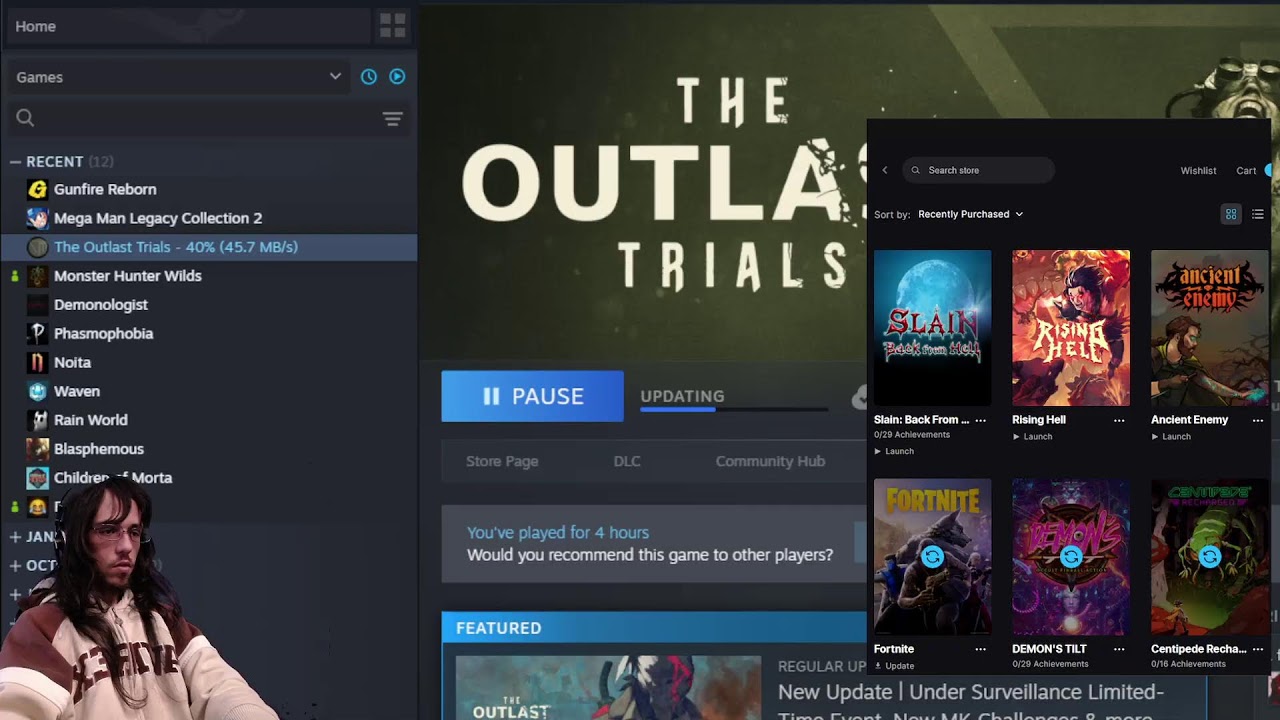
Task: Open the Ancient Enemy cover art
Action: pyautogui.click(x=1210, y=328)
